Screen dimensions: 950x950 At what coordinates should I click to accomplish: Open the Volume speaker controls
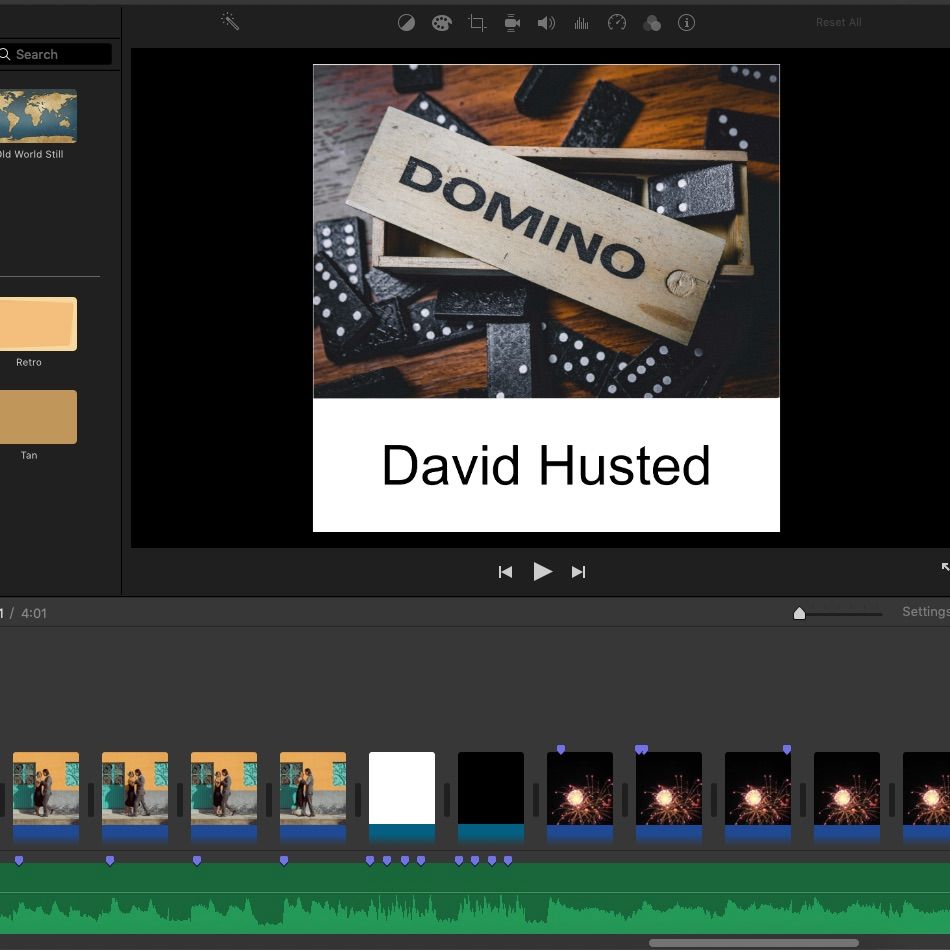click(x=546, y=23)
